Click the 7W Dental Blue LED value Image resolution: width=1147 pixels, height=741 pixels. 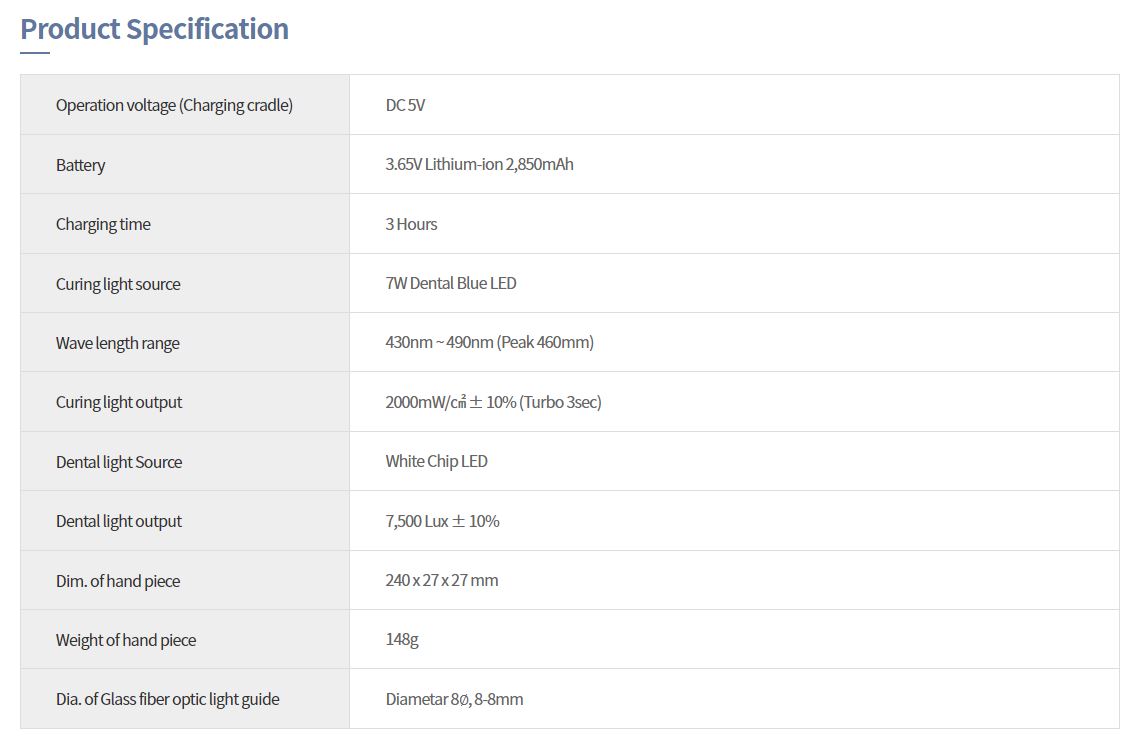(451, 284)
